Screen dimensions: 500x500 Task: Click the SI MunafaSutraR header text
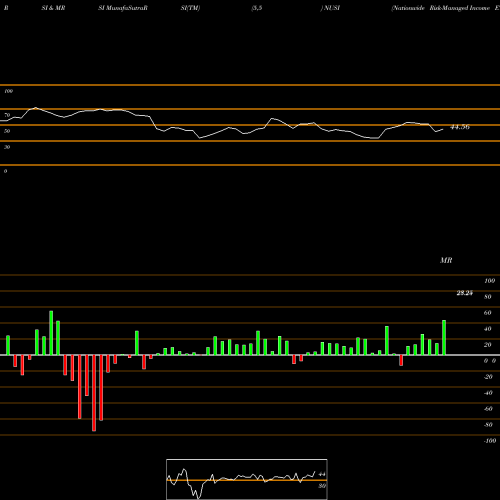point(123,8)
